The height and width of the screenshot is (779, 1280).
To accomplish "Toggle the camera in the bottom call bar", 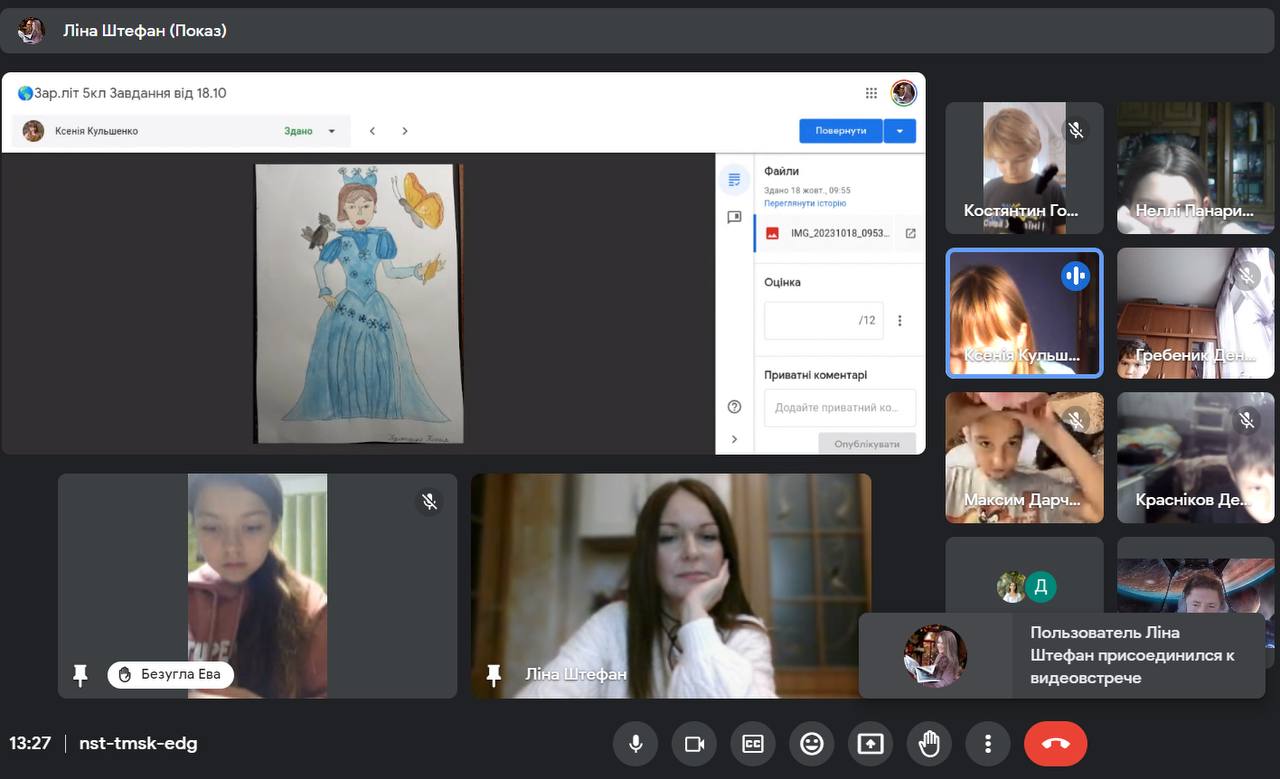I will click(x=694, y=744).
